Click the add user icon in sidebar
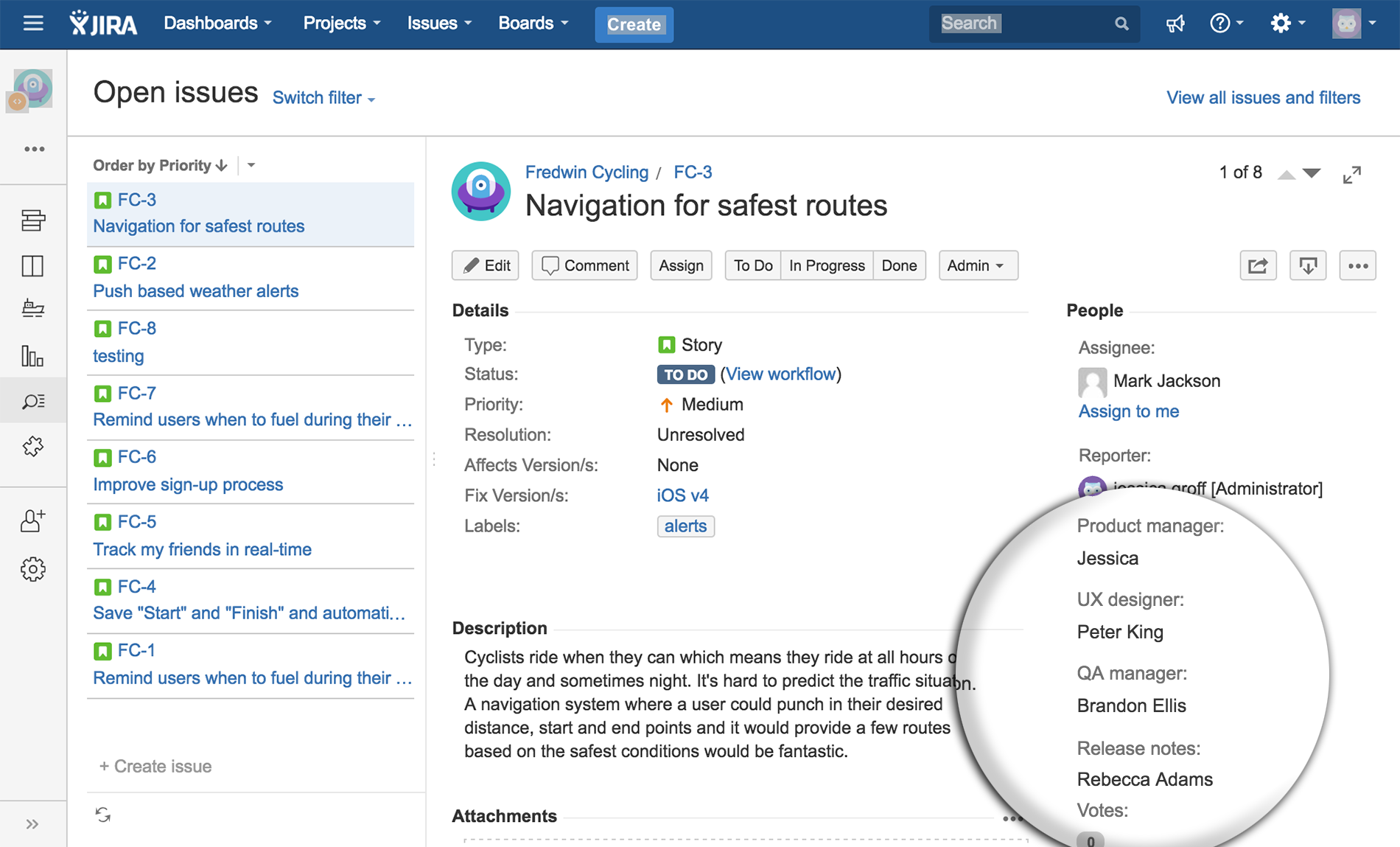Screen dimensions: 1400x847 point(33,521)
